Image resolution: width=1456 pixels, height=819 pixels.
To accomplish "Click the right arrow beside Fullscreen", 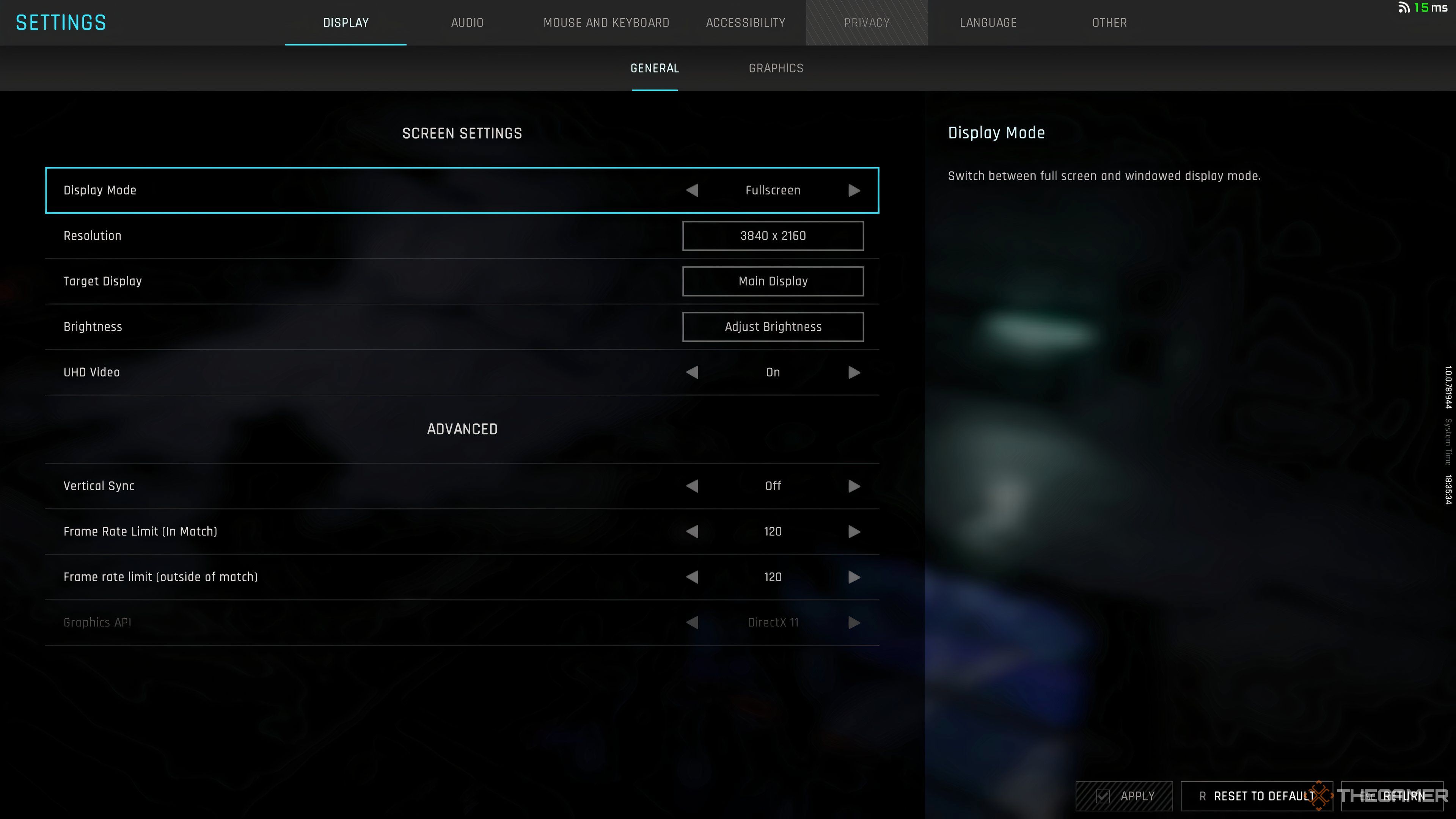I will click(x=854, y=190).
